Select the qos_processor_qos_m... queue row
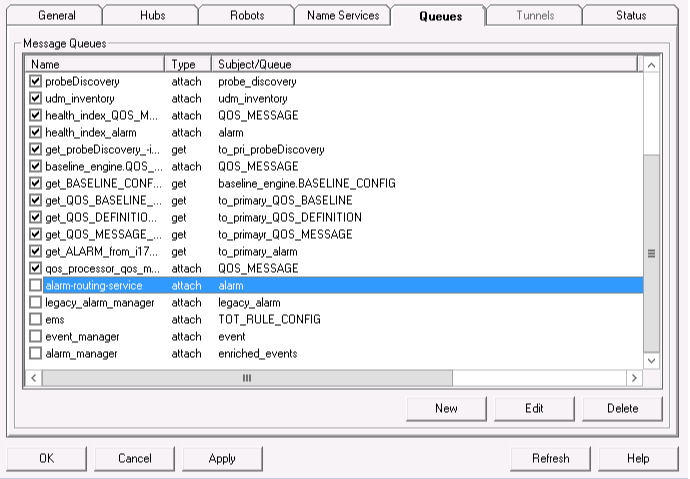 (x=100, y=268)
